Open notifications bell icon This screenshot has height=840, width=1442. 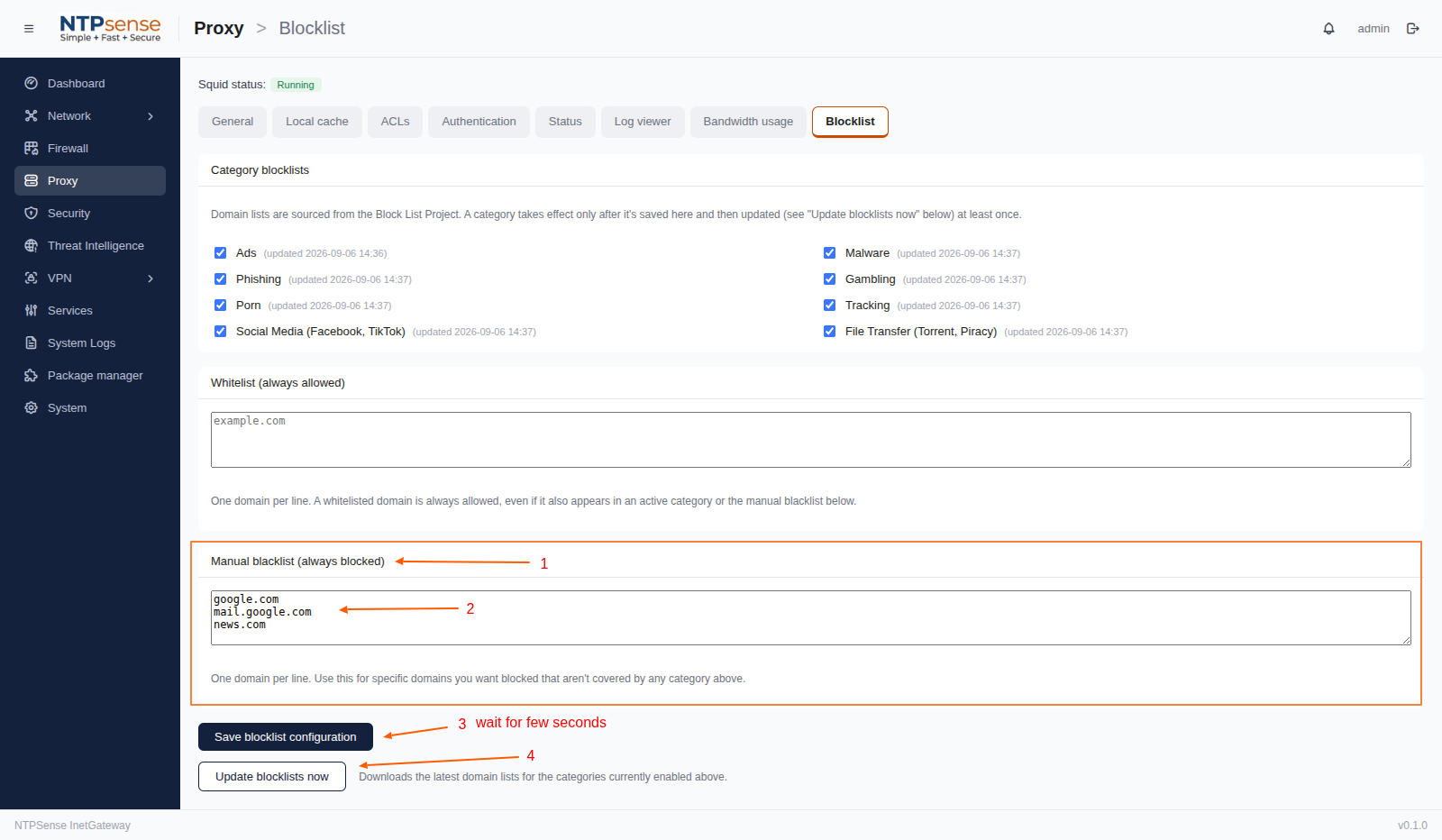pos(1328,29)
